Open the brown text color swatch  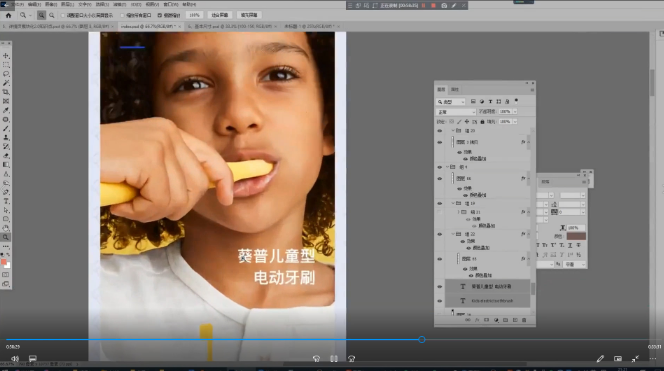tap(576, 236)
